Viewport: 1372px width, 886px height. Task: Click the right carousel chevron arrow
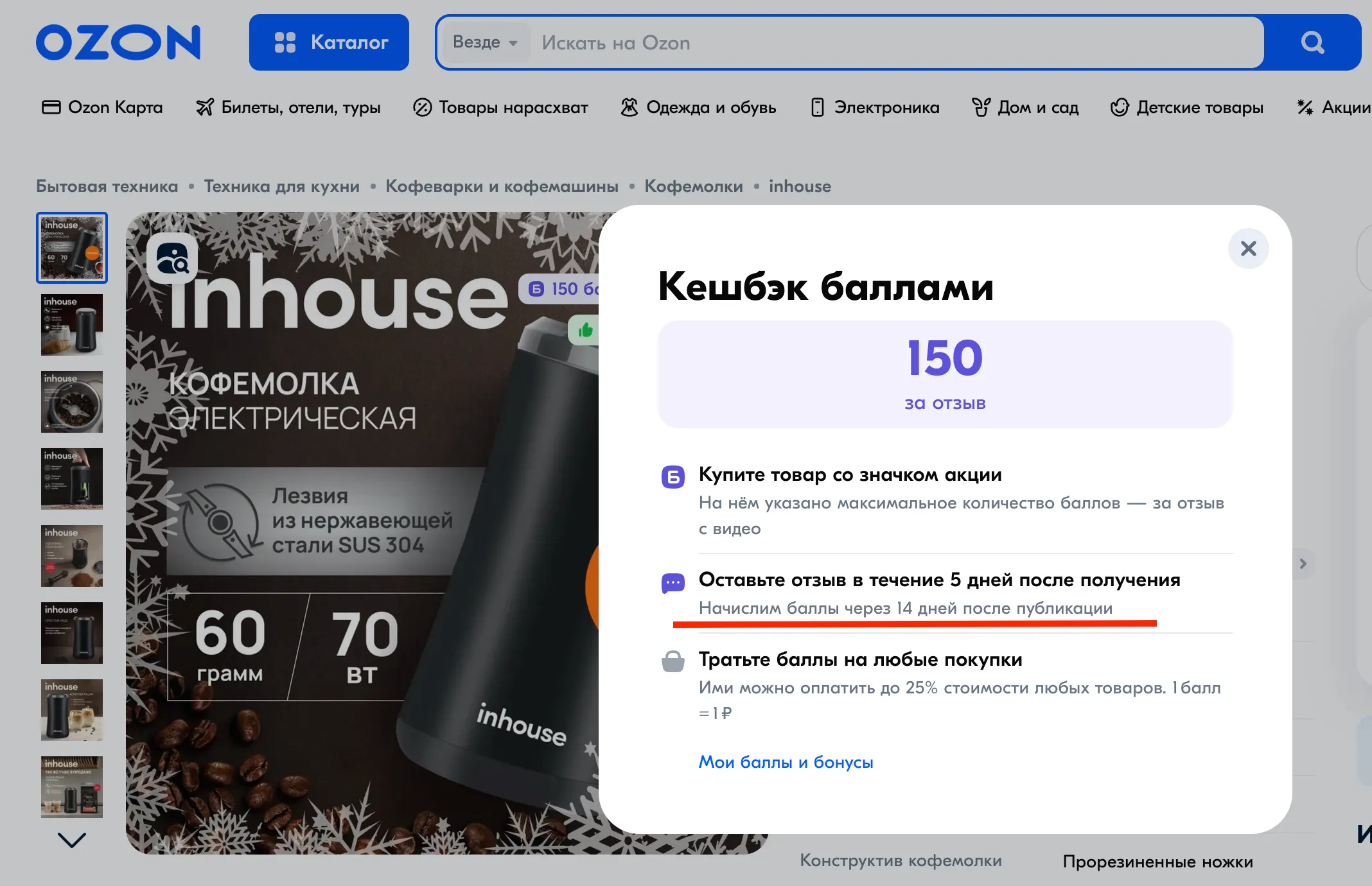1303,564
